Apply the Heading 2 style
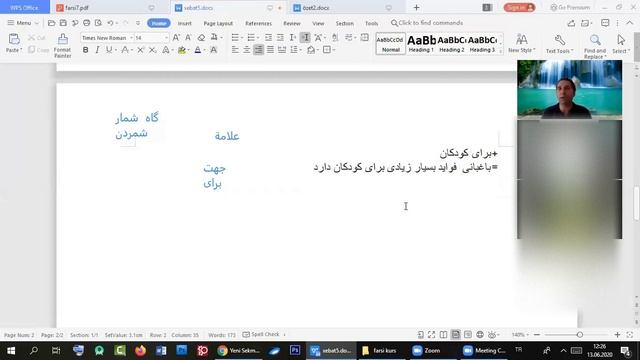The image size is (640, 360). [451, 44]
